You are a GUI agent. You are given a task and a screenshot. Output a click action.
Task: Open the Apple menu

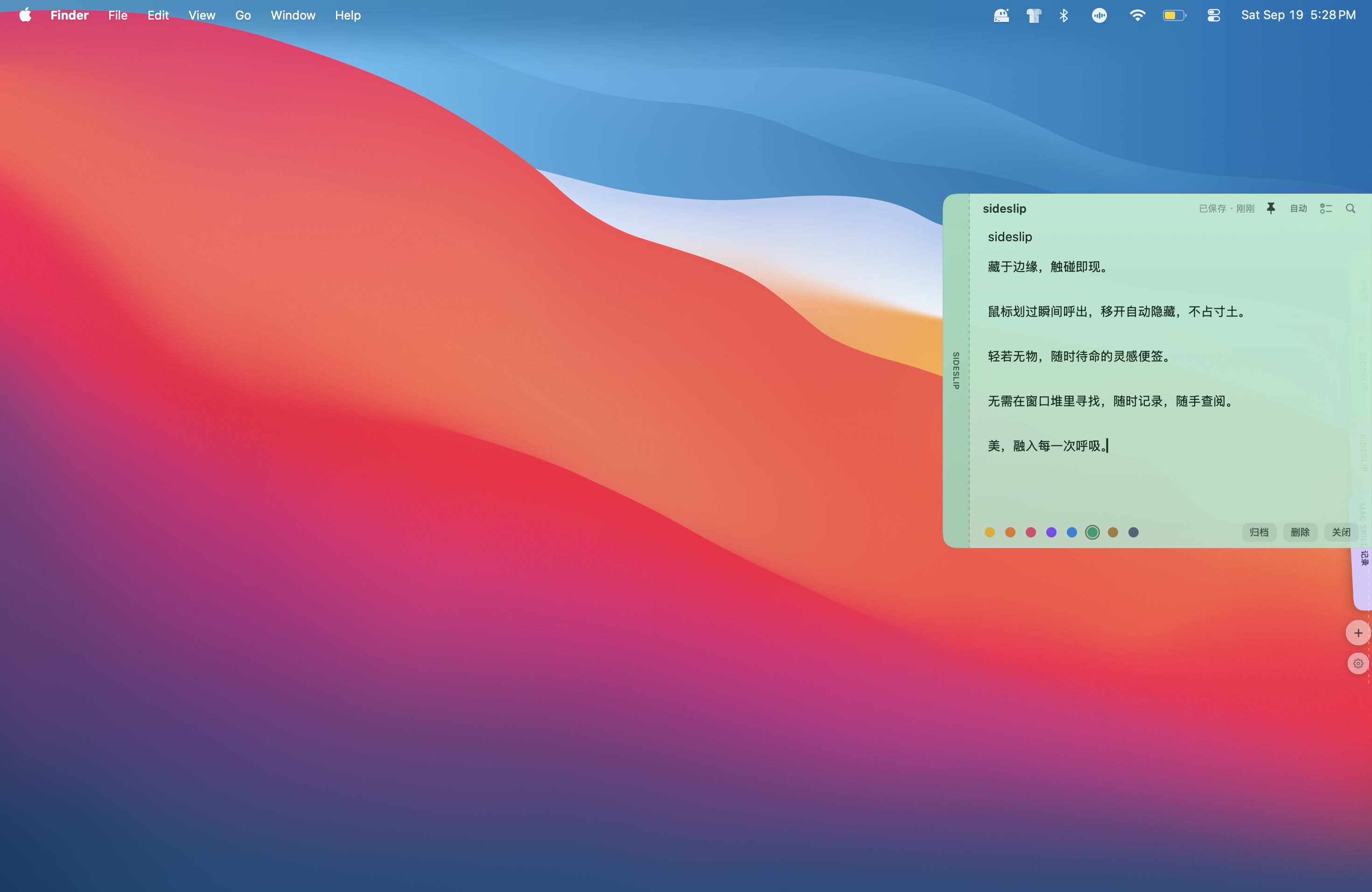click(x=25, y=15)
